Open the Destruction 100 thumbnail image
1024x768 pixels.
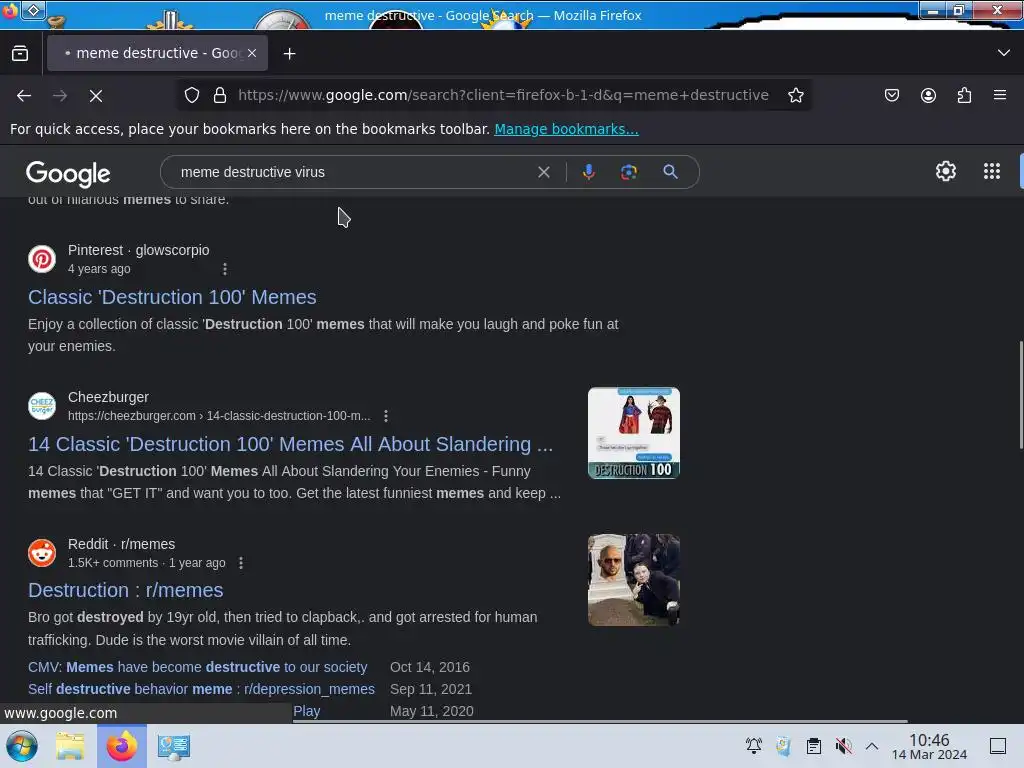pos(633,433)
